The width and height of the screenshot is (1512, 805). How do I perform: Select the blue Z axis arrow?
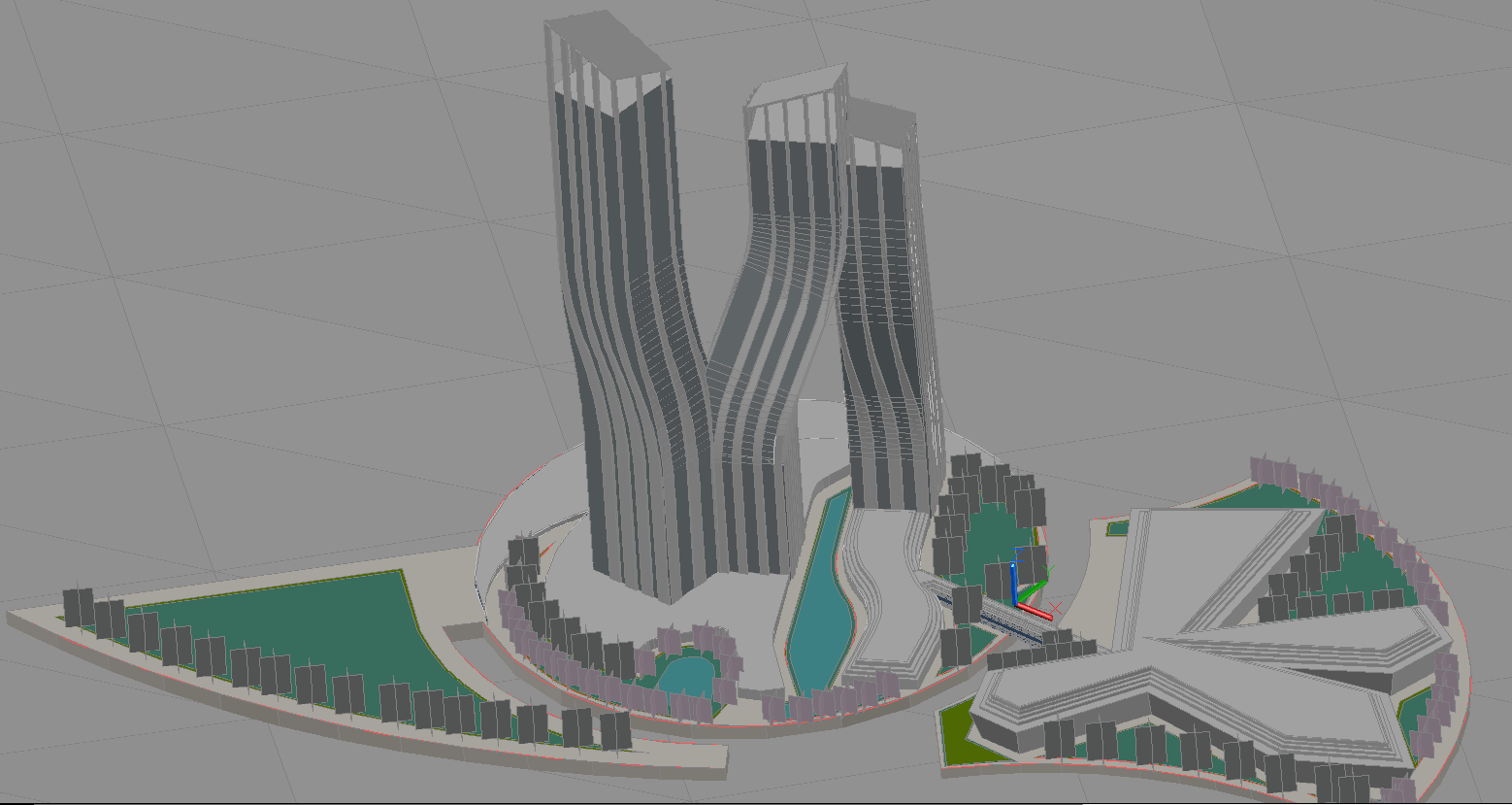tap(1013, 583)
